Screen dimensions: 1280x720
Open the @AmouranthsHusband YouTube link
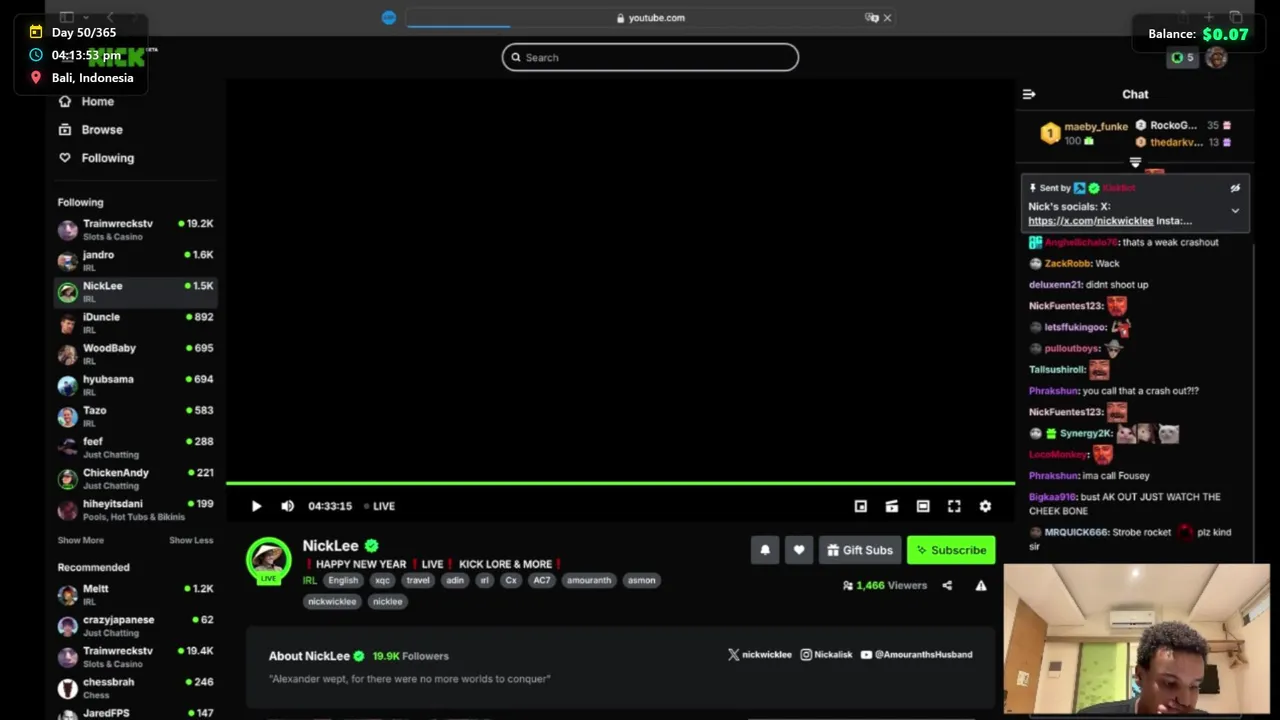click(x=916, y=655)
